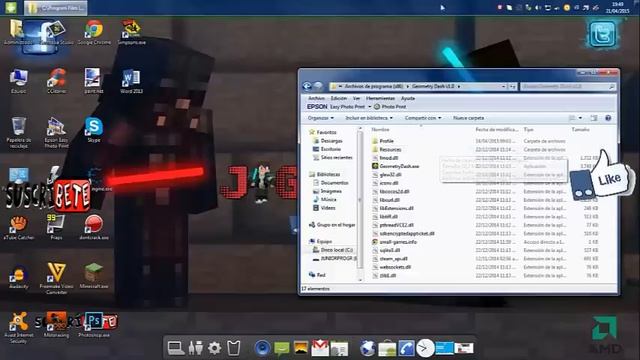Click the Nueva carpeta button
The width and height of the screenshot is (640, 360).
pyautogui.click(x=469, y=118)
